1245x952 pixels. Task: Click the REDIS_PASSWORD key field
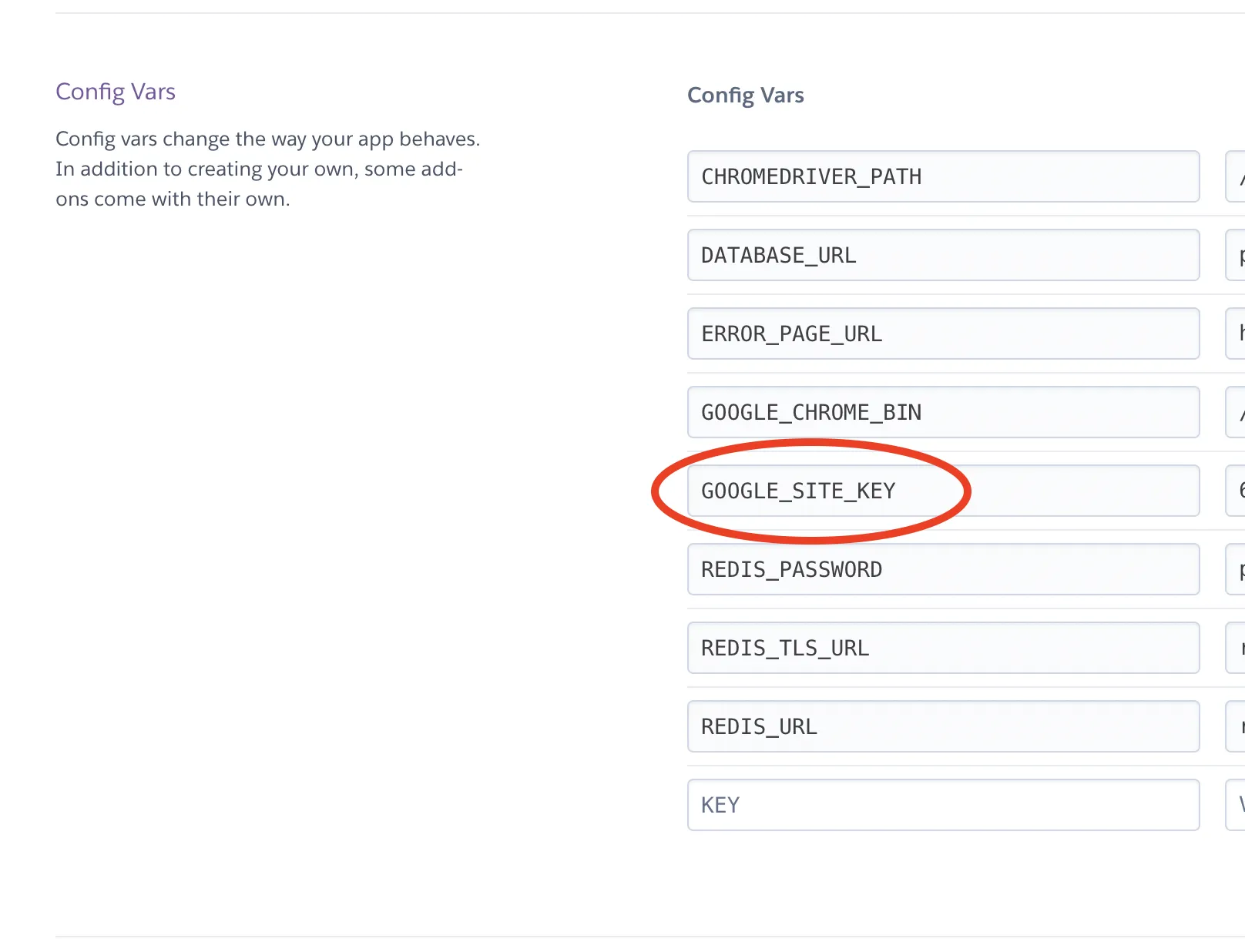pos(942,569)
